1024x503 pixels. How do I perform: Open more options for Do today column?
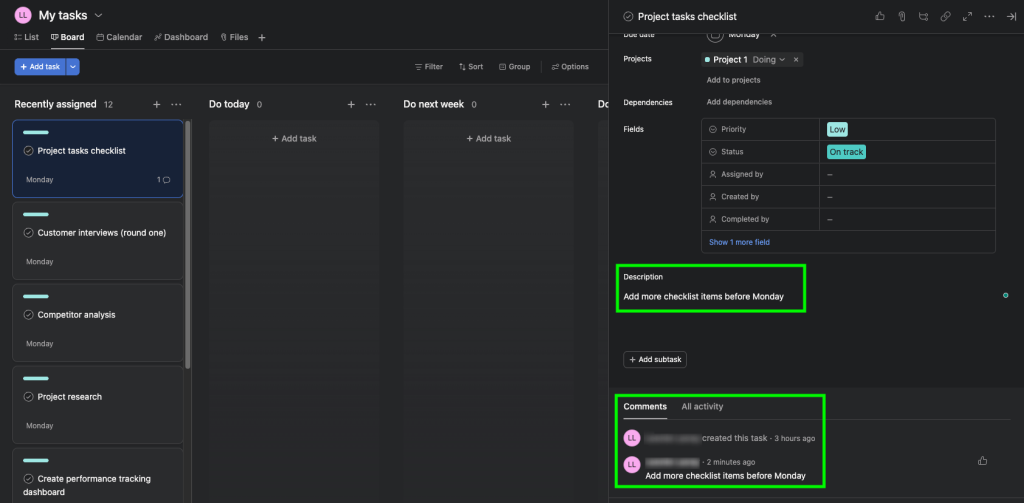371,105
